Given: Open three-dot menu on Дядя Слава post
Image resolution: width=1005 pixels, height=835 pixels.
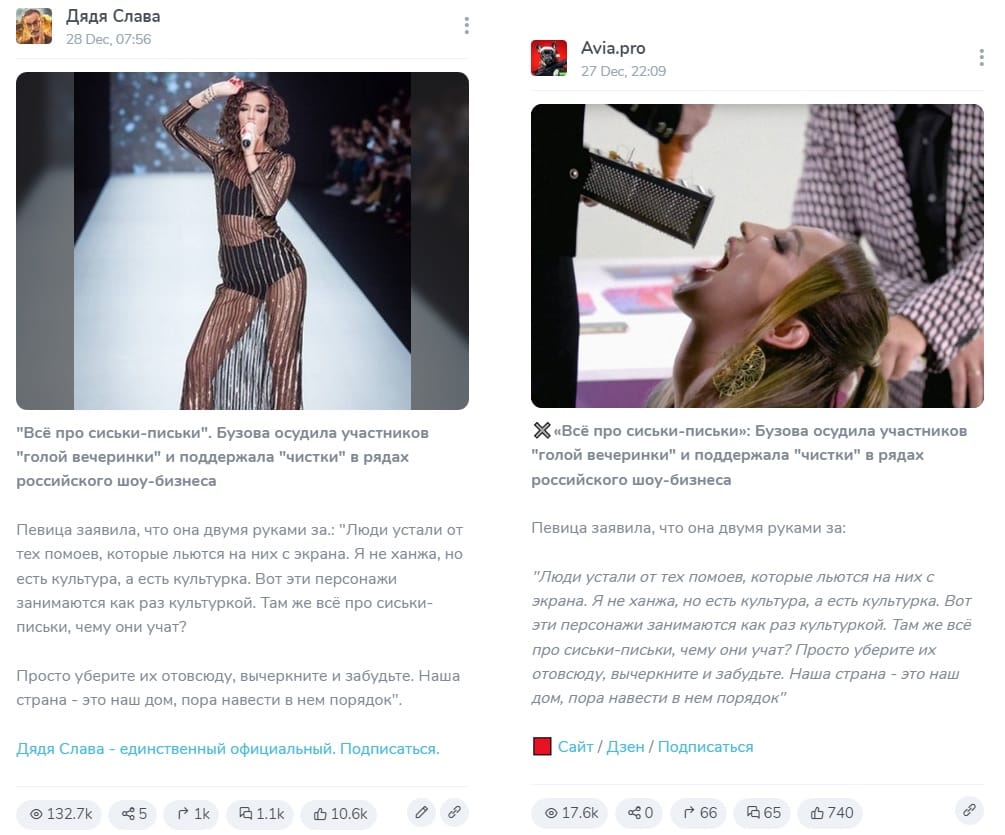Looking at the screenshot, I should click(466, 26).
